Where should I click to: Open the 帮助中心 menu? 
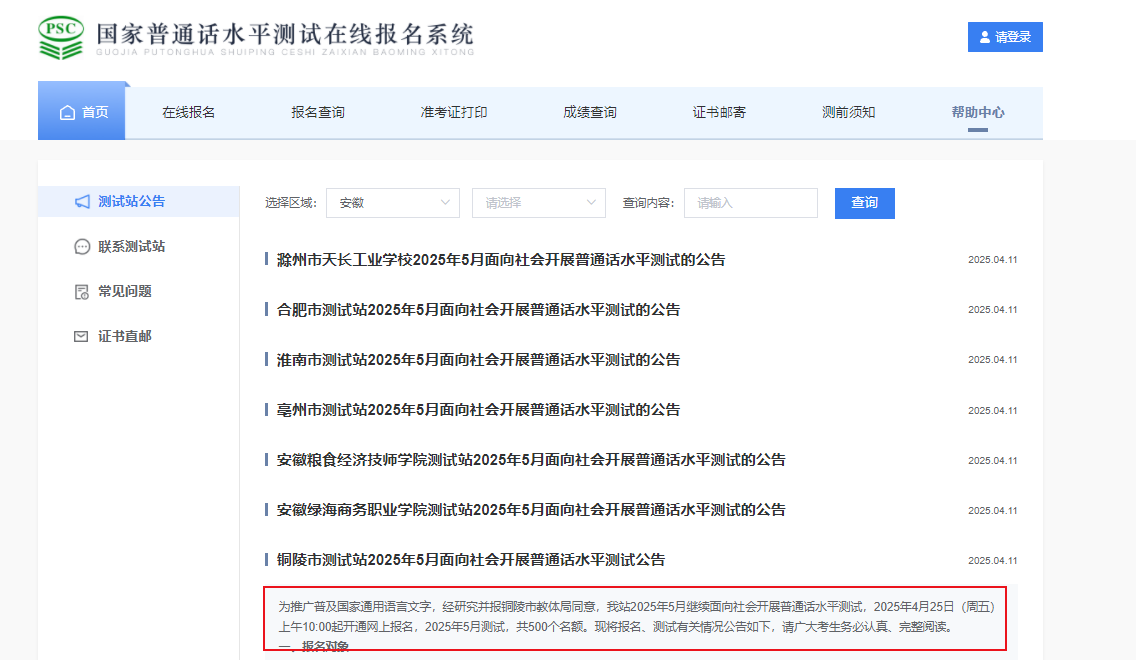point(978,112)
